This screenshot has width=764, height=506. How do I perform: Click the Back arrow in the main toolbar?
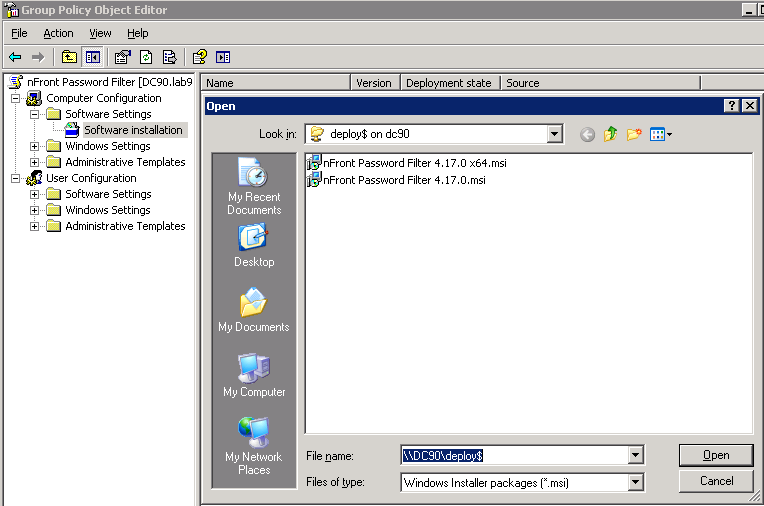[15, 58]
